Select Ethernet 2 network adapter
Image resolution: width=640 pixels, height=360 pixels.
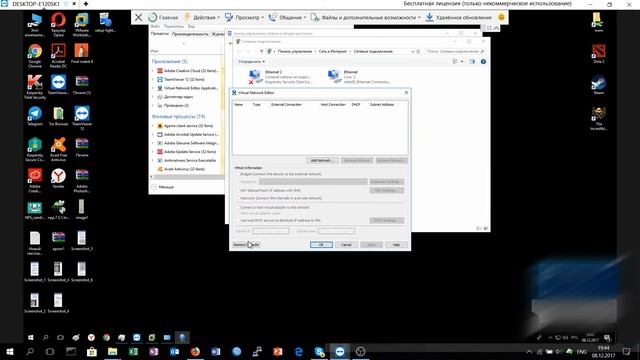280,77
